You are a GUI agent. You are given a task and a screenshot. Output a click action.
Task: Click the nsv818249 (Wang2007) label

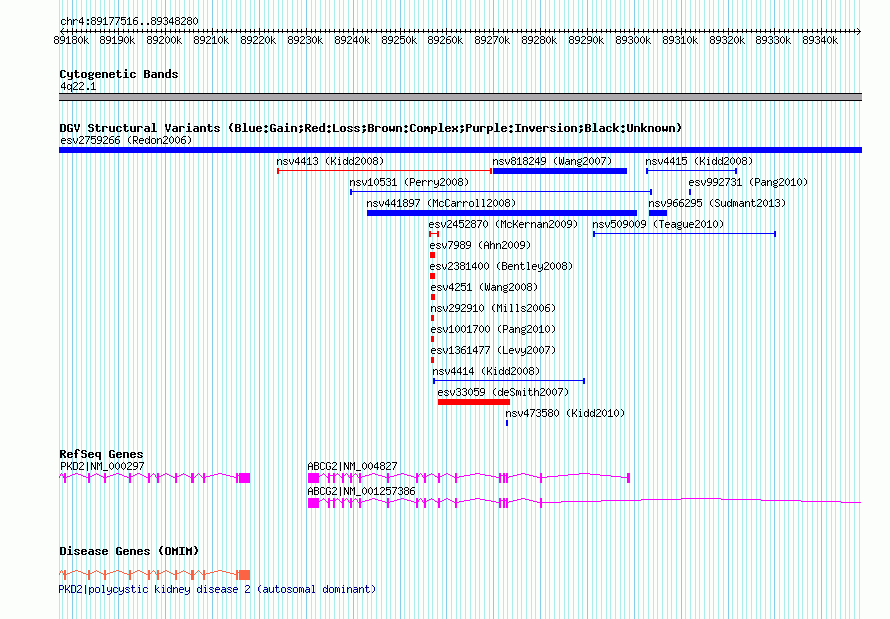tap(552, 161)
